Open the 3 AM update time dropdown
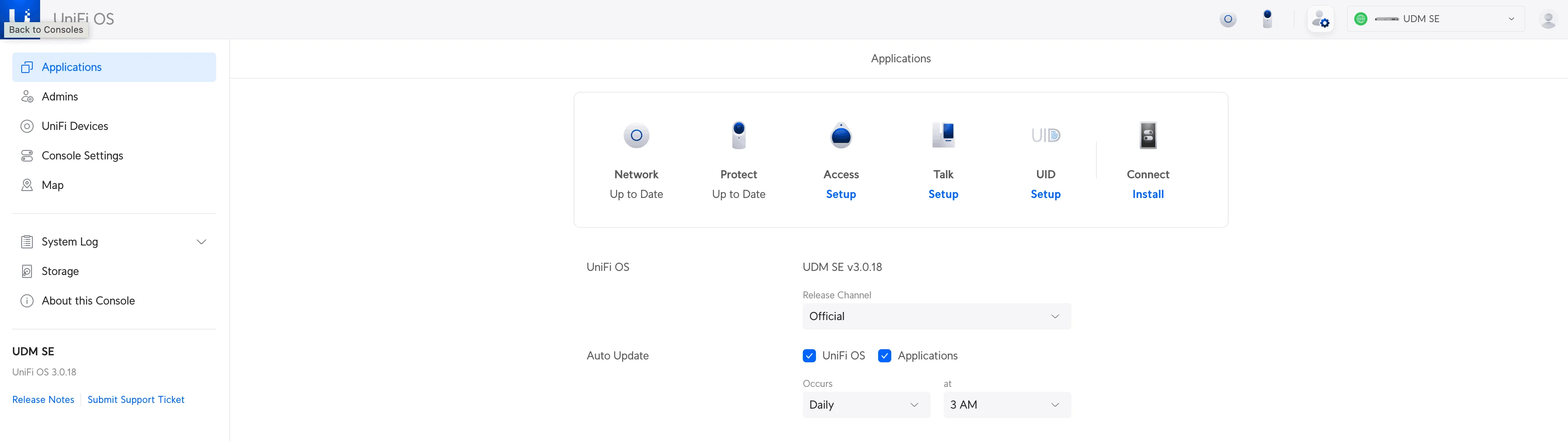The width and height of the screenshot is (1568, 441). pos(1007,405)
